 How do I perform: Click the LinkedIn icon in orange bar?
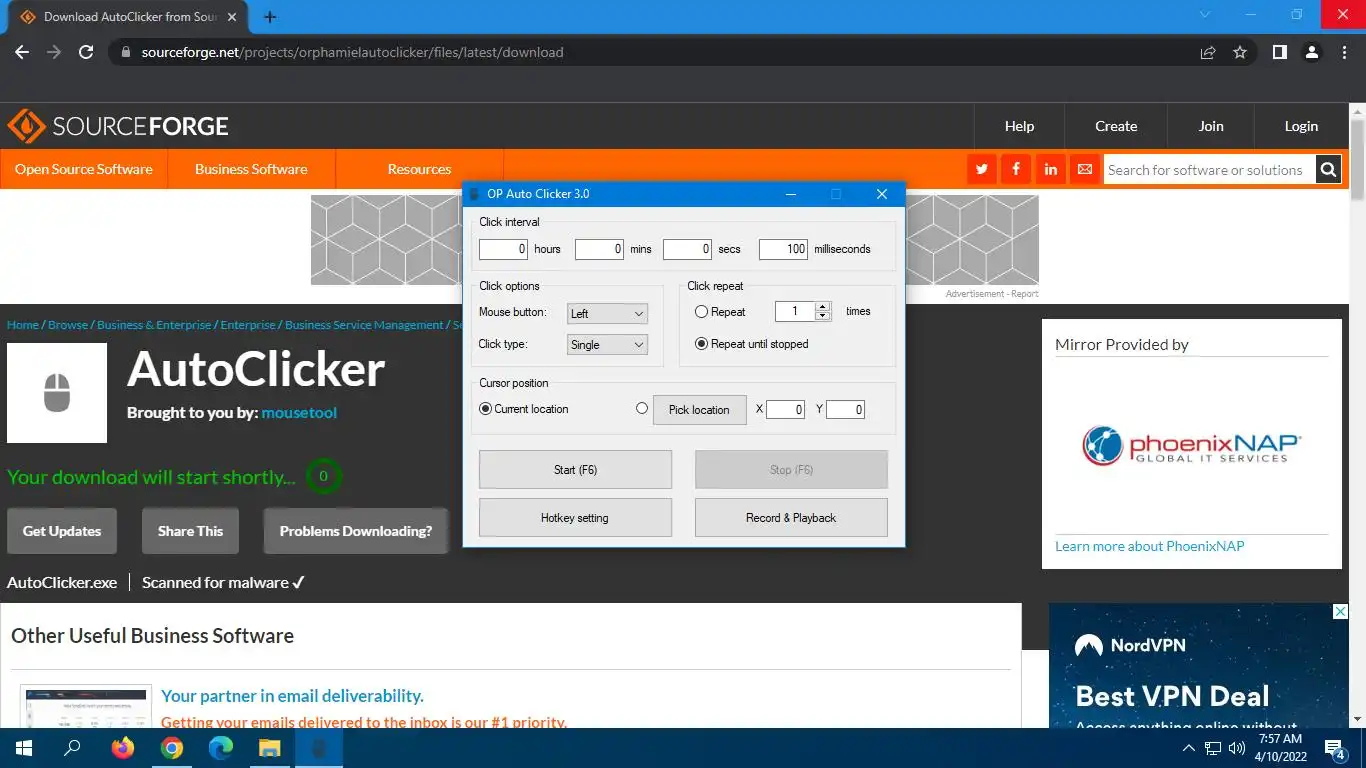(x=1050, y=169)
